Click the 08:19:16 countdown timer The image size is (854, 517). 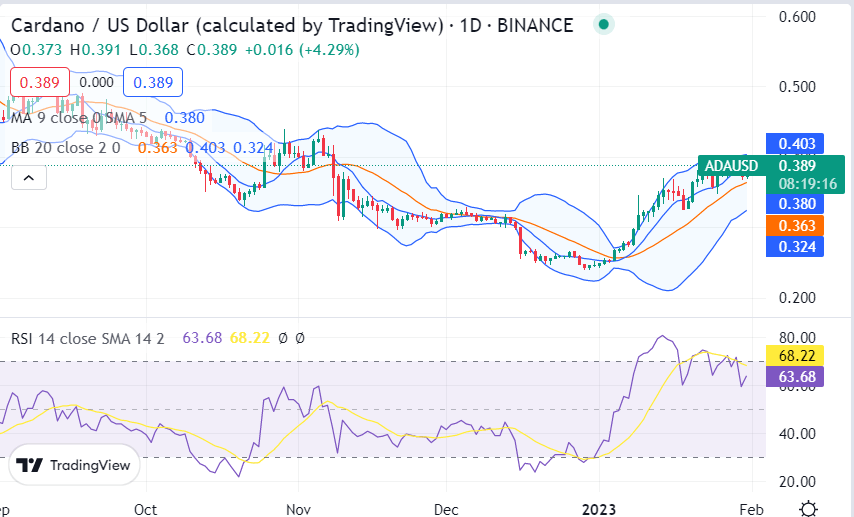click(x=808, y=184)
